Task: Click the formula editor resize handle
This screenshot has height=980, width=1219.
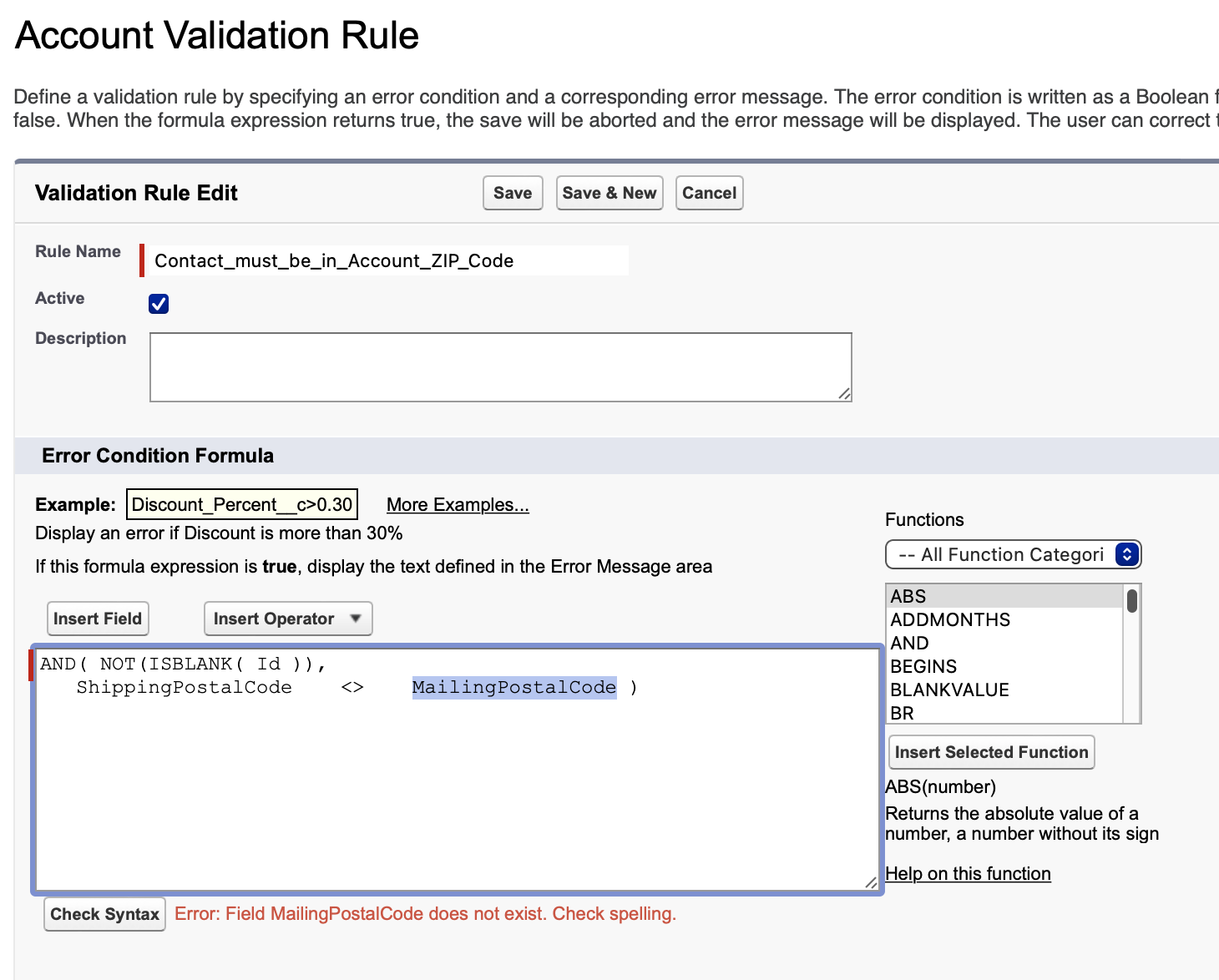Action: 870,882
